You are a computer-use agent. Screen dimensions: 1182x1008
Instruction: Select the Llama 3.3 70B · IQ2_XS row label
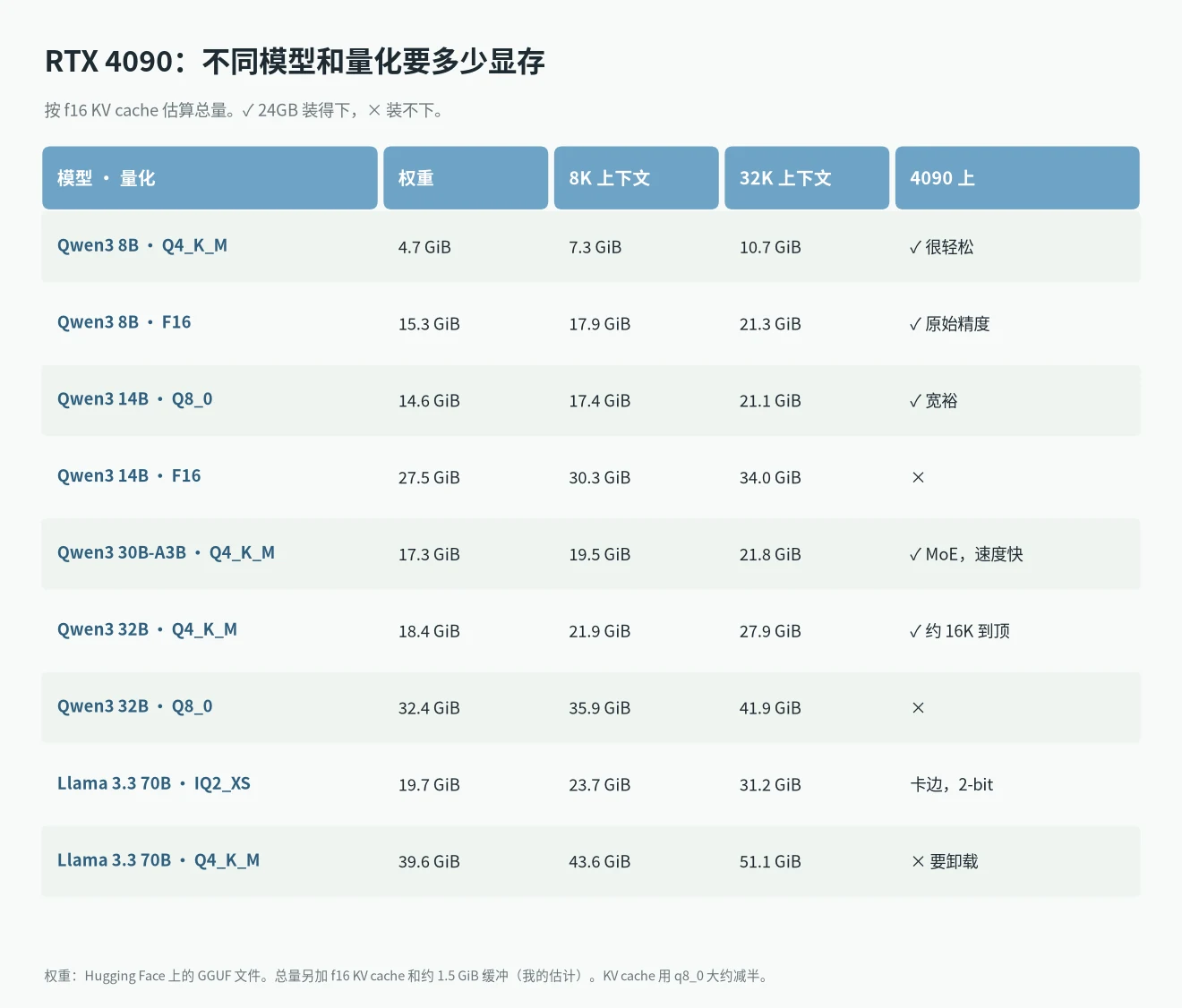click(x=154, y=784)
